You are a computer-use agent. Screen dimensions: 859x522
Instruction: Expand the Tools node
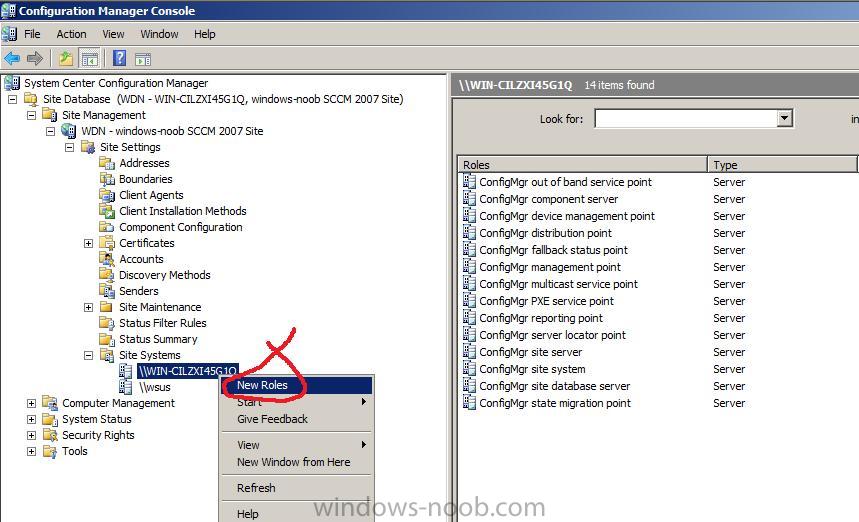tap(31, 451)
